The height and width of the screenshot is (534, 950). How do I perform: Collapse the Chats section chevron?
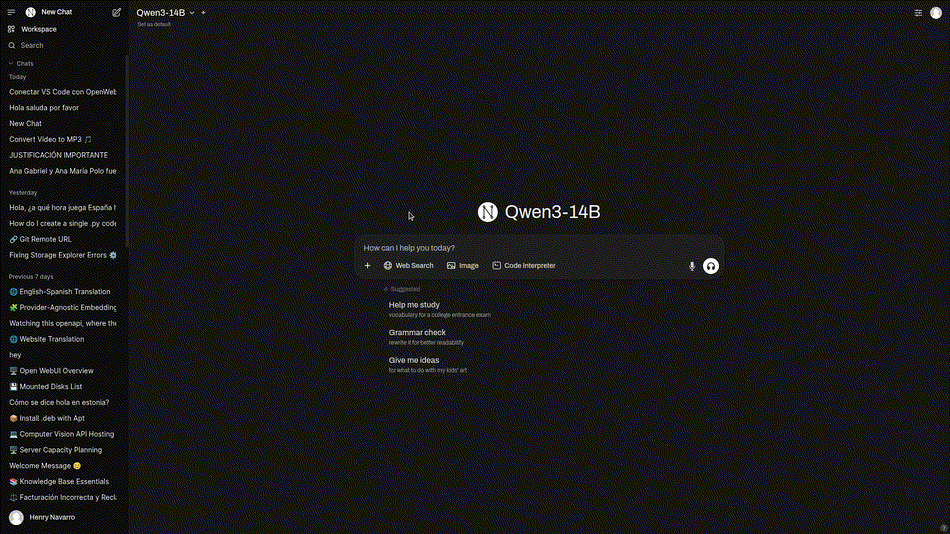(11, 64)
